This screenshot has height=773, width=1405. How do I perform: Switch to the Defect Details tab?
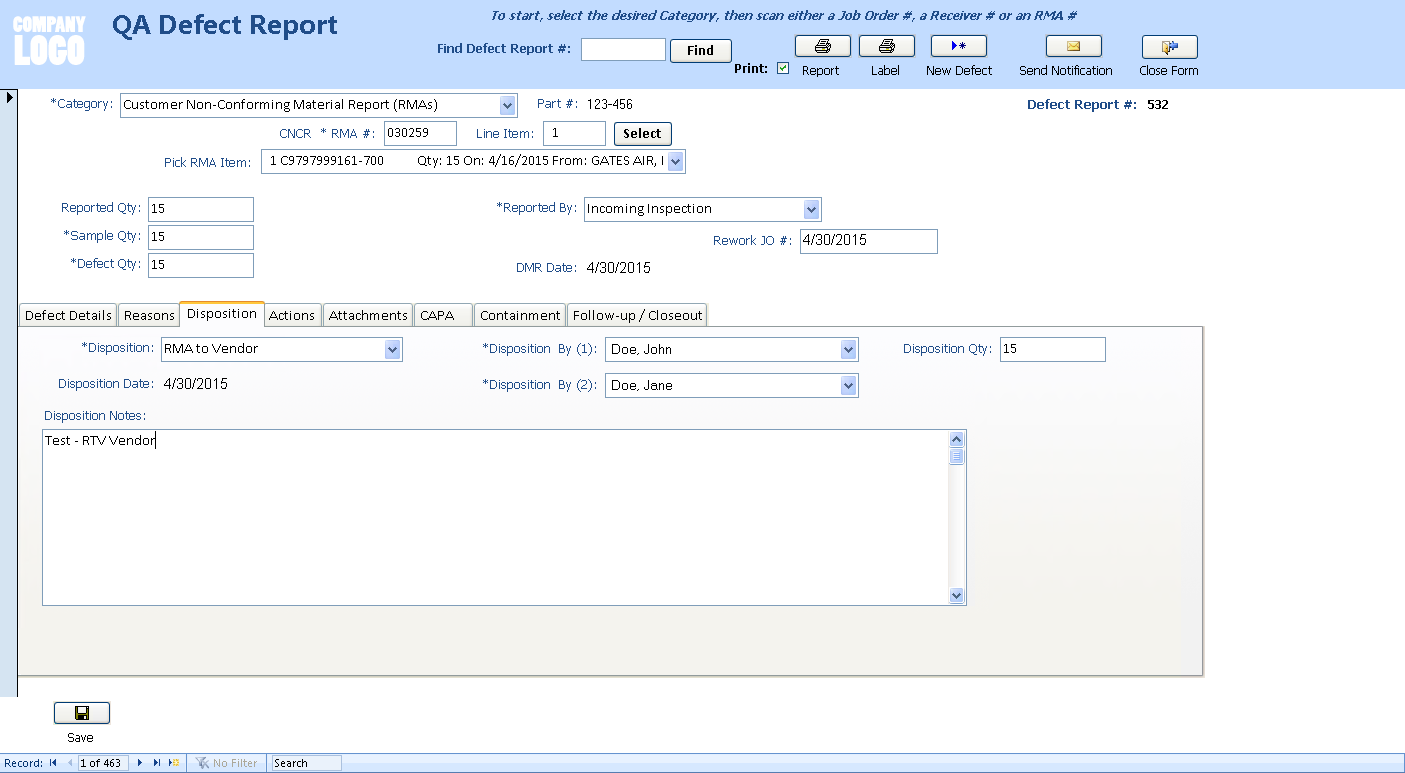[68, 315]
